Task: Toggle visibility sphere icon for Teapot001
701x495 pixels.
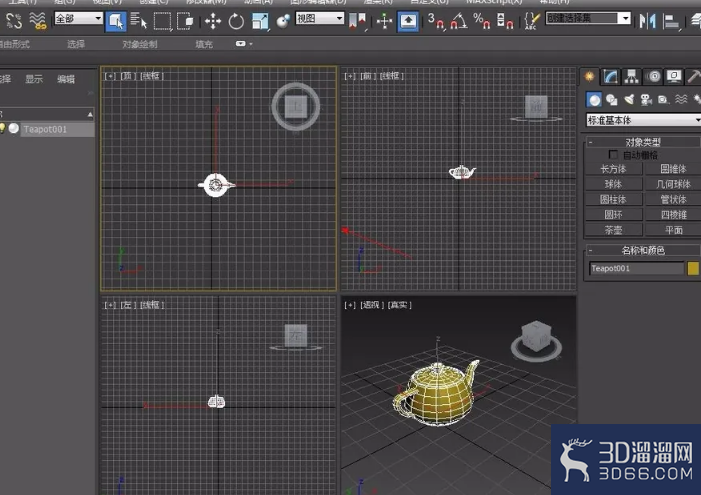Action: pos(14,129)
